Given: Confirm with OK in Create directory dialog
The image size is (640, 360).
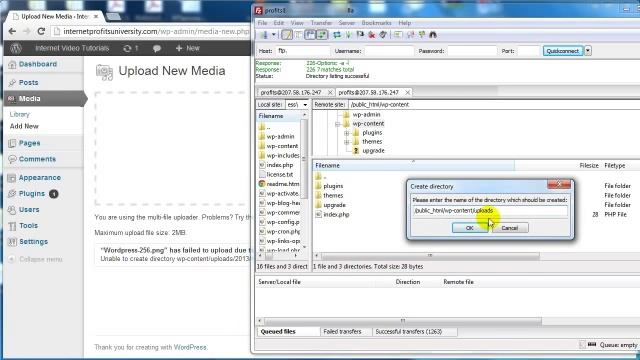Looking at the screenshot, I should tap(469, 228).
